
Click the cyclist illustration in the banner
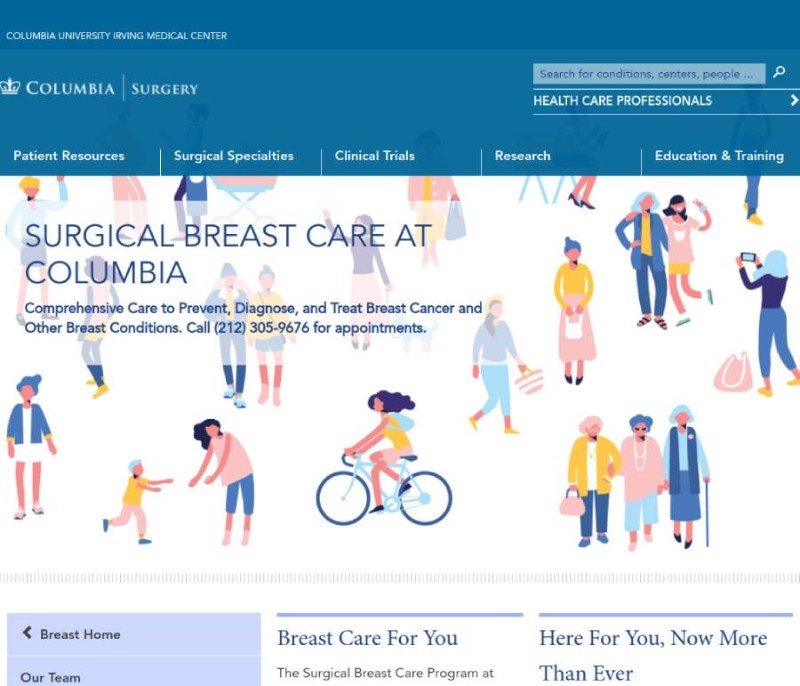click(x=384, y=458)
